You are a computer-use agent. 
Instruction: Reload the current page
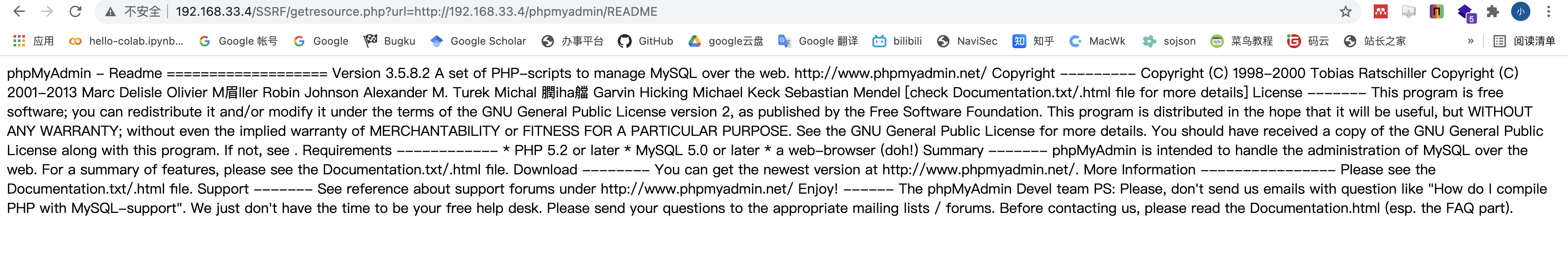tap(76, 11)
